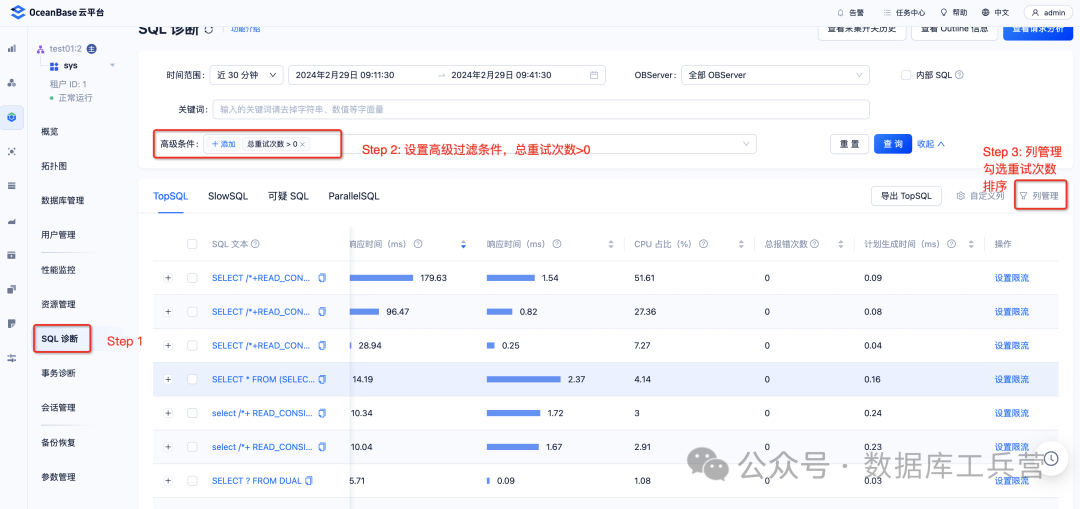Tick checkbox of SELECT * FROM (SELEC row
1080x509 pixels.
[x=192, y=379]
